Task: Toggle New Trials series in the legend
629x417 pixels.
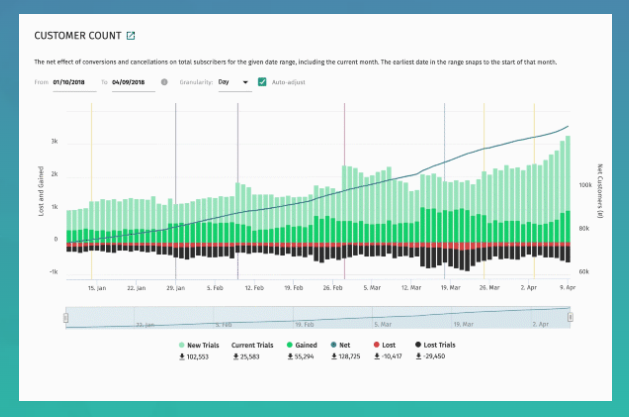Action: tap(199, 345)
